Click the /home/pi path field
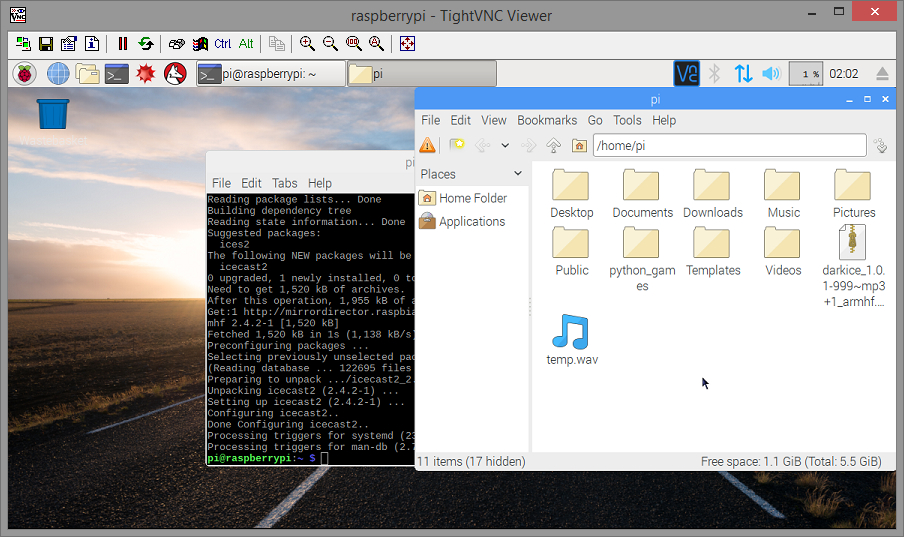904x537 pixels. 730,145
